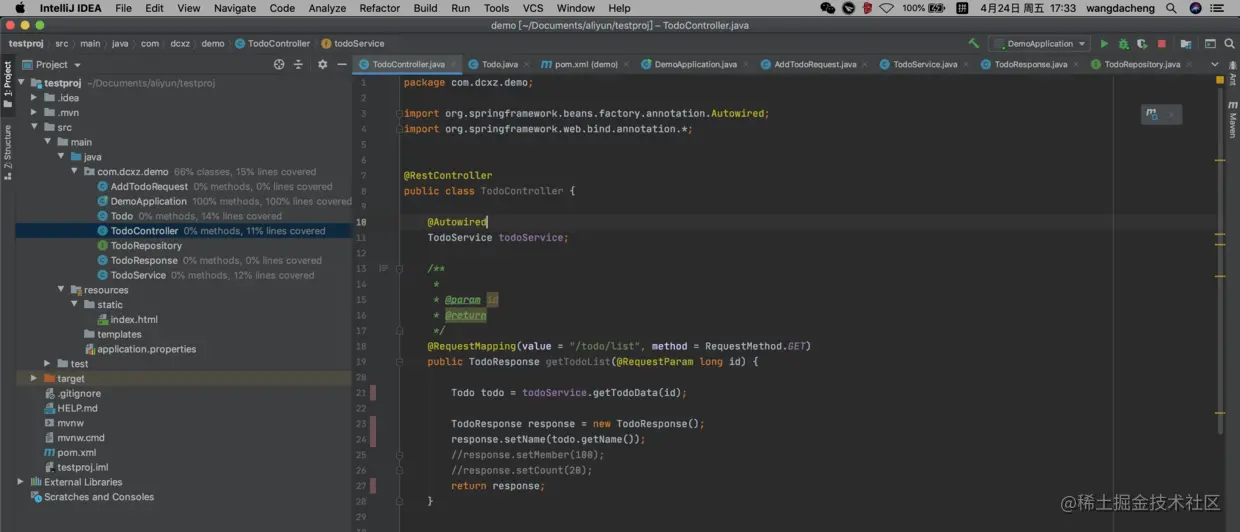Switch to the DemoApplication.java tab
1240x532 pixels.
tap(695, 64)
